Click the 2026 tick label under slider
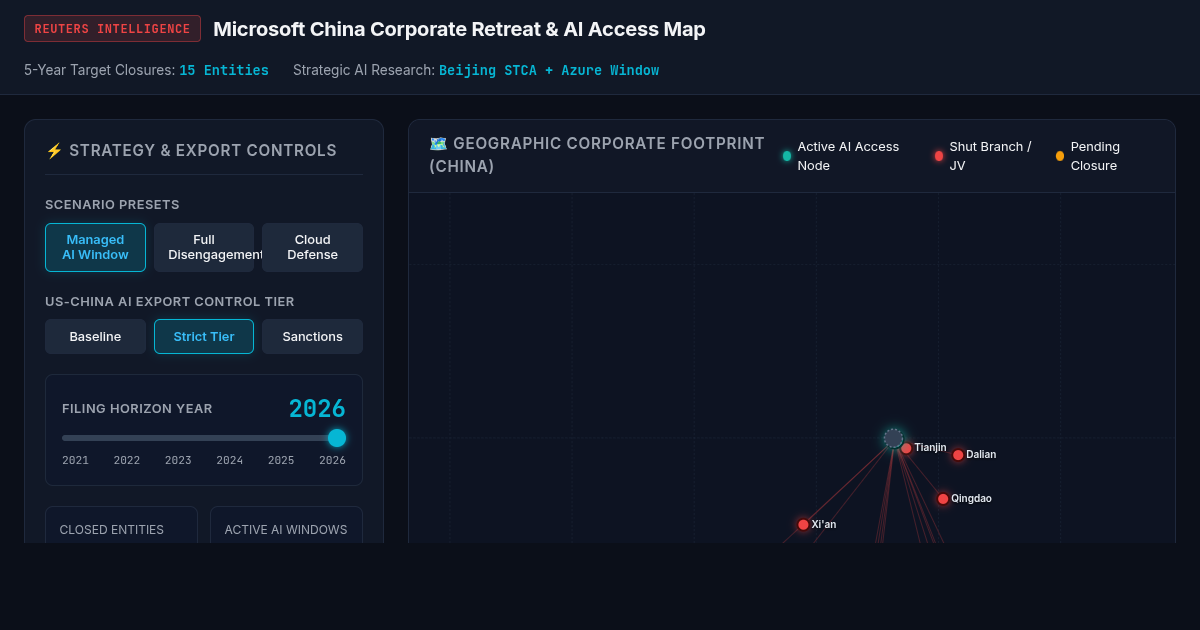1200x630 pixels. (332, 460)
